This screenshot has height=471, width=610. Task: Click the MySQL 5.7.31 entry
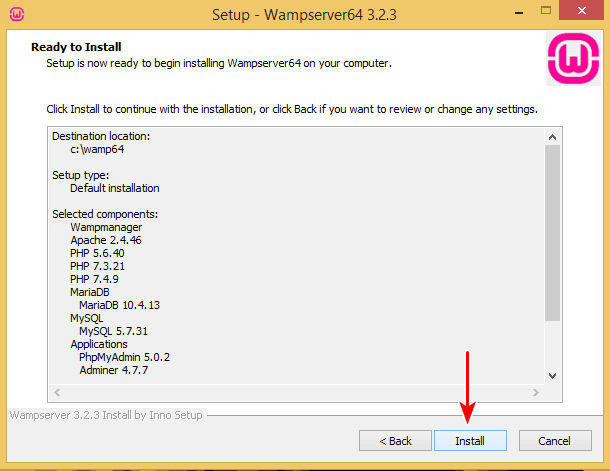[x=114, y=331]
